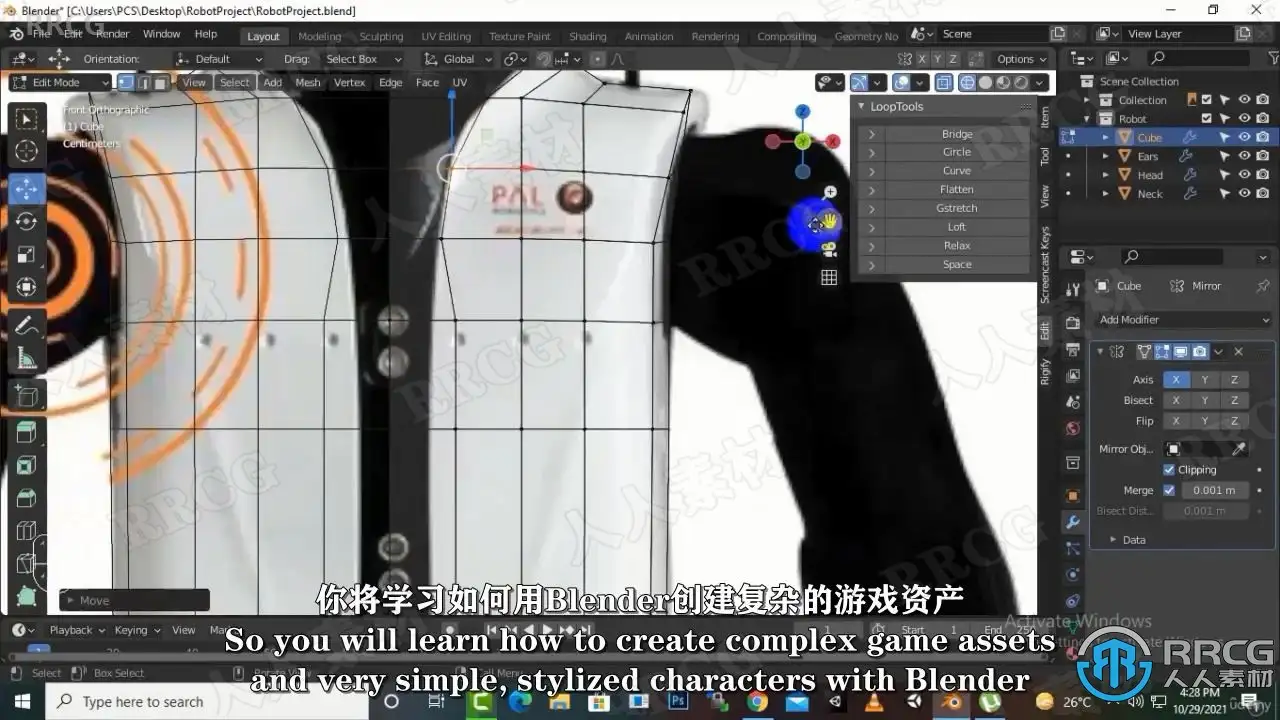Image resolution: width=1280 pixels, height=720 pixels.
Task: Open the Render properties tab icon
Action: 1073,322
